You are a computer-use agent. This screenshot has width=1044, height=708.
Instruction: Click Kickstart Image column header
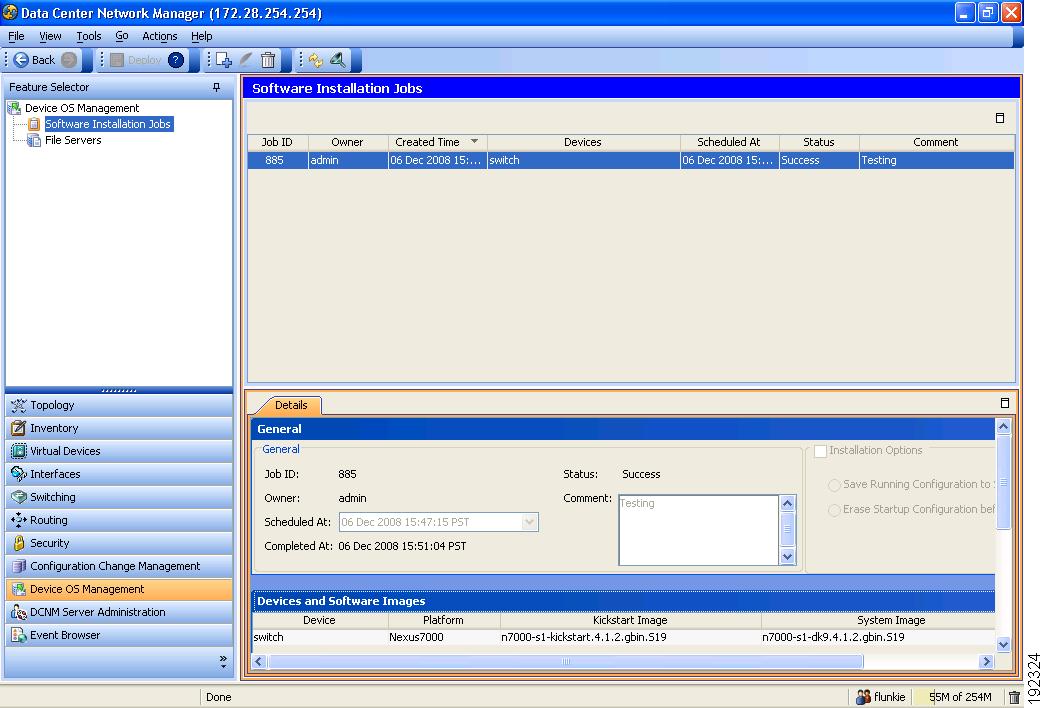(630, 620)
